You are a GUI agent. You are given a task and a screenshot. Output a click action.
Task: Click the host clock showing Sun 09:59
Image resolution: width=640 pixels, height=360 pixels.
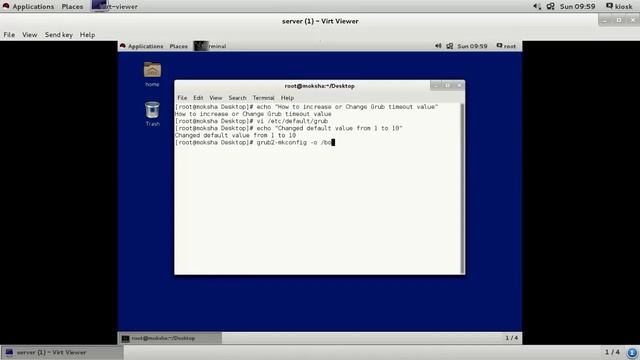click(x=577, y=7)
